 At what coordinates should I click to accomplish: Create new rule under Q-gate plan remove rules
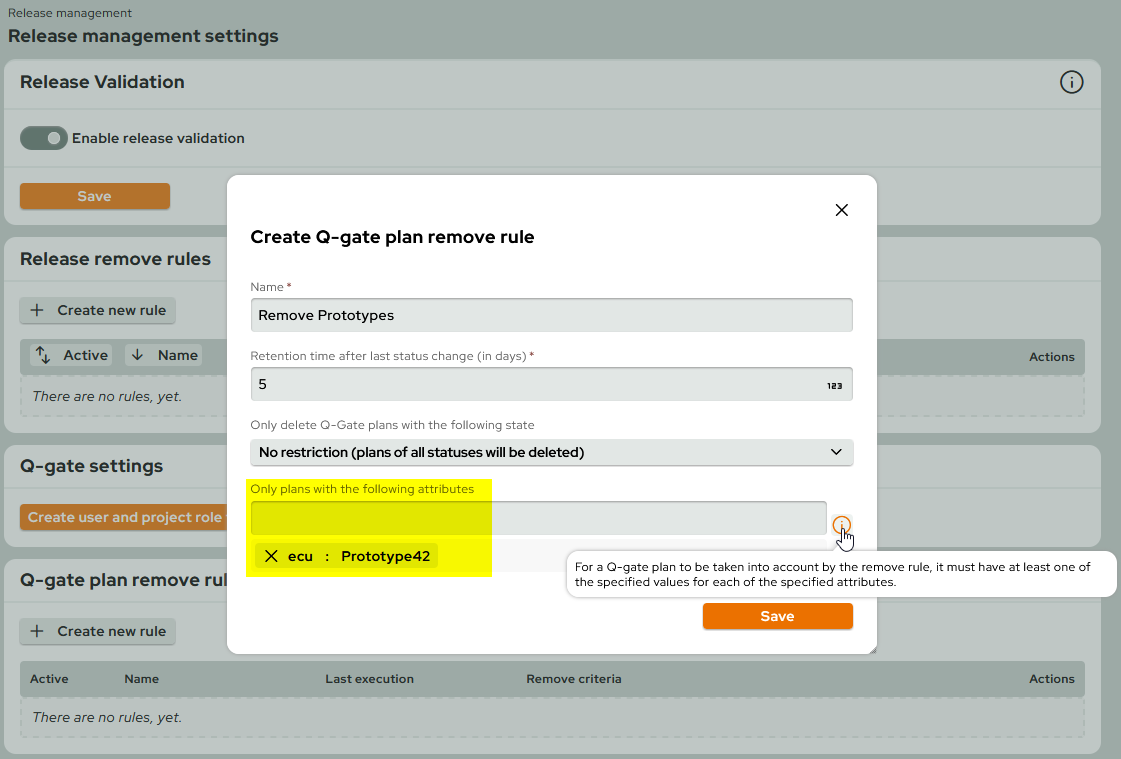pyautogui.click(x=97, y=631)
